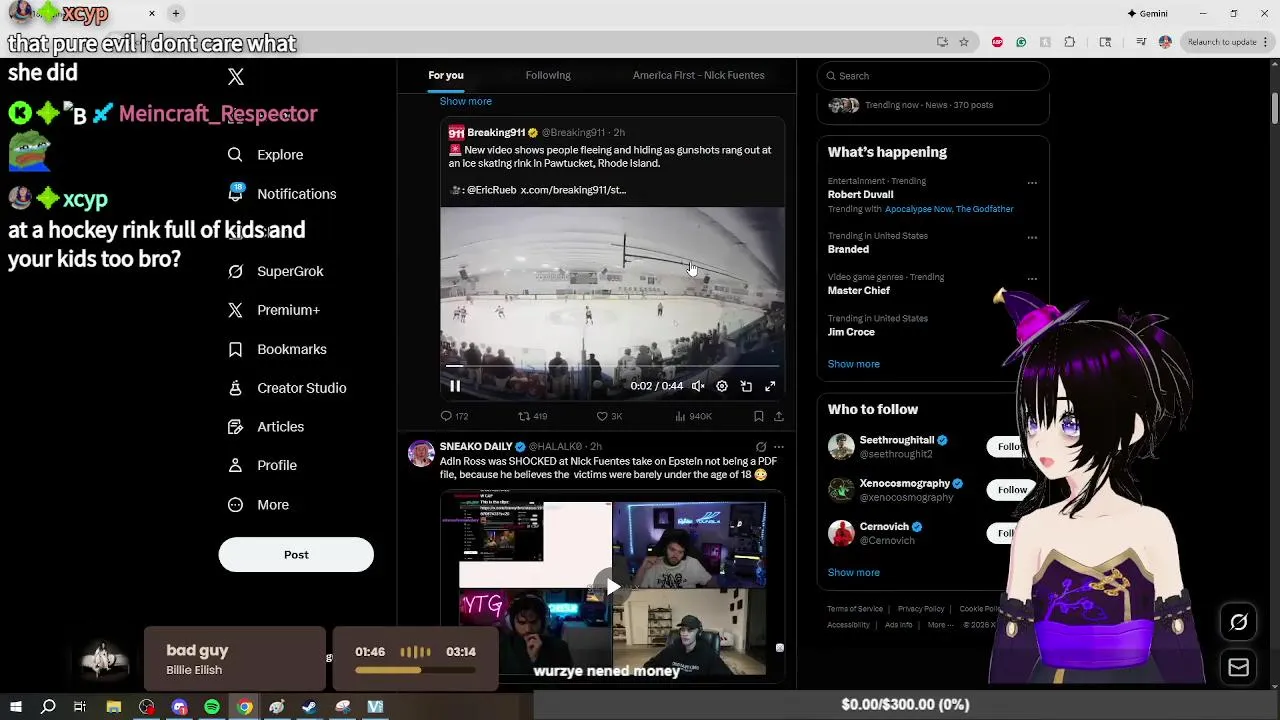The width and height of the screenshot is (1280, 720).
Task: Click Grok icon on SNEAKO DAILY post
Action: (x=761, y=447)
